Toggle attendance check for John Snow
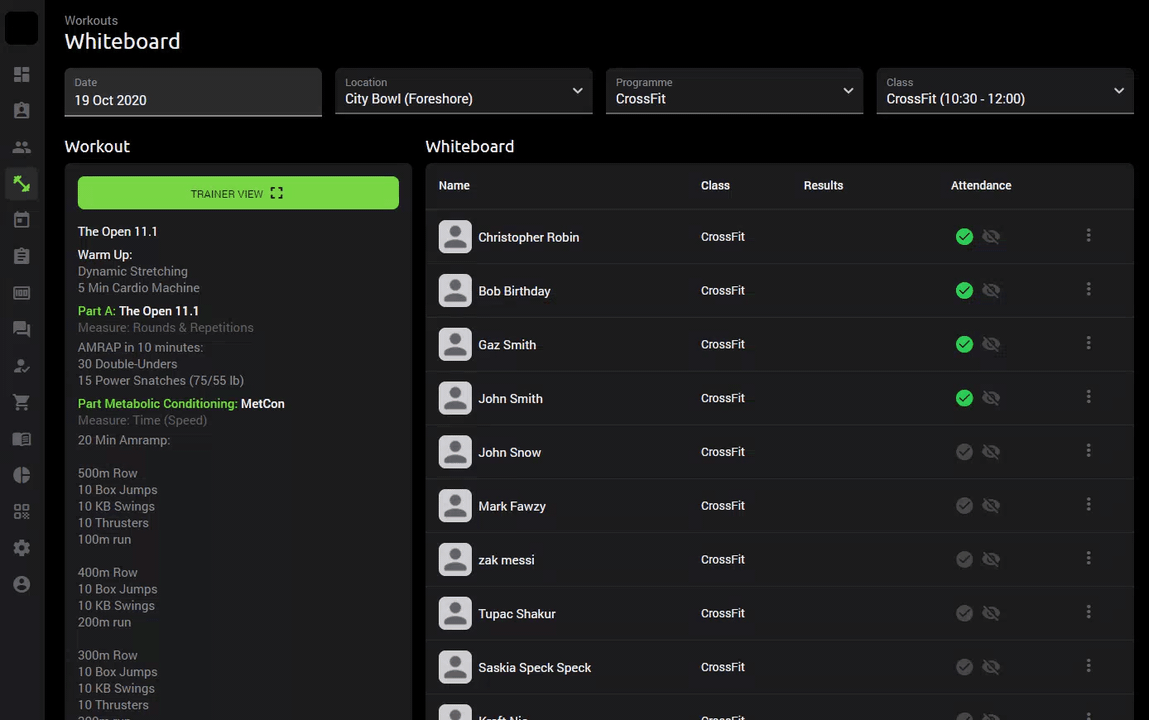Viewport: 1149px width, 720px height. click(x=964, y=452)
